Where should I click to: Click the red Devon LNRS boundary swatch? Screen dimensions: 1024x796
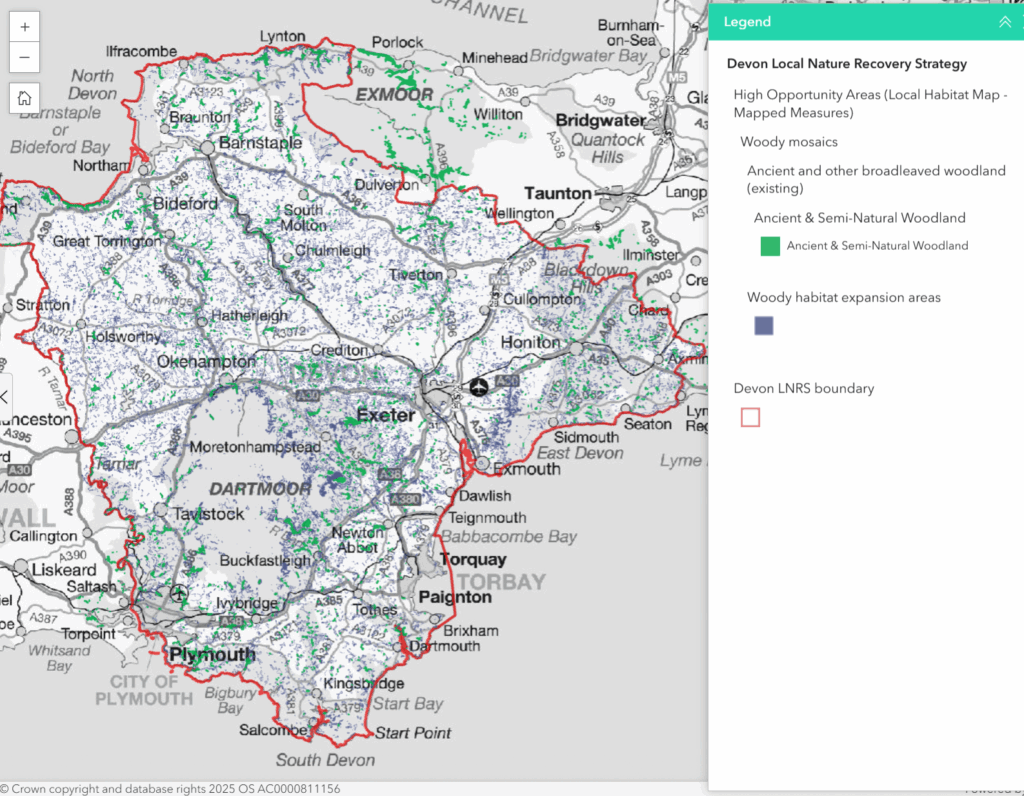click(x=750, y=417)
